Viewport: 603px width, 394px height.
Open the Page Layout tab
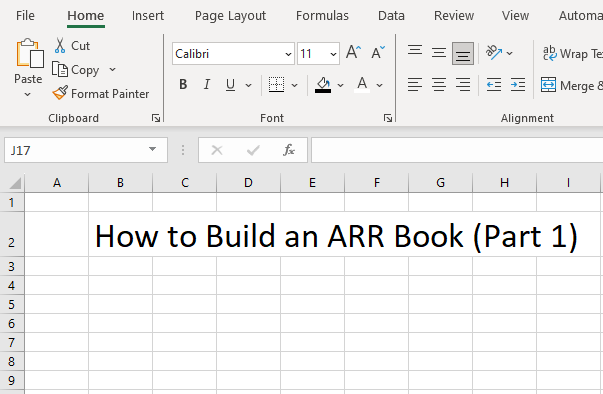(230, 16)
